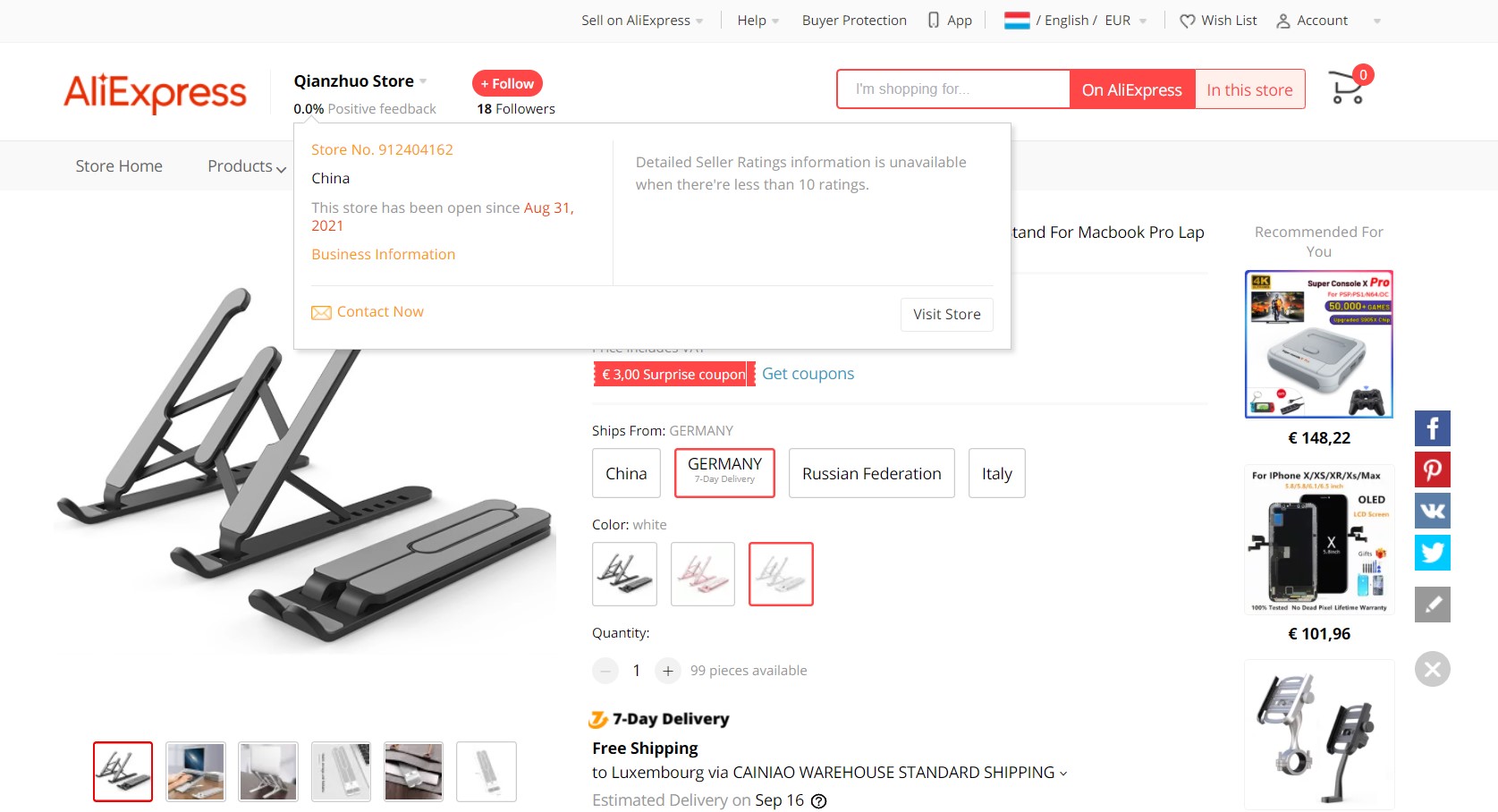Share product on Twitter
The width and height of the screenshot is (1498, 812).
click(x=1432, y=553)
